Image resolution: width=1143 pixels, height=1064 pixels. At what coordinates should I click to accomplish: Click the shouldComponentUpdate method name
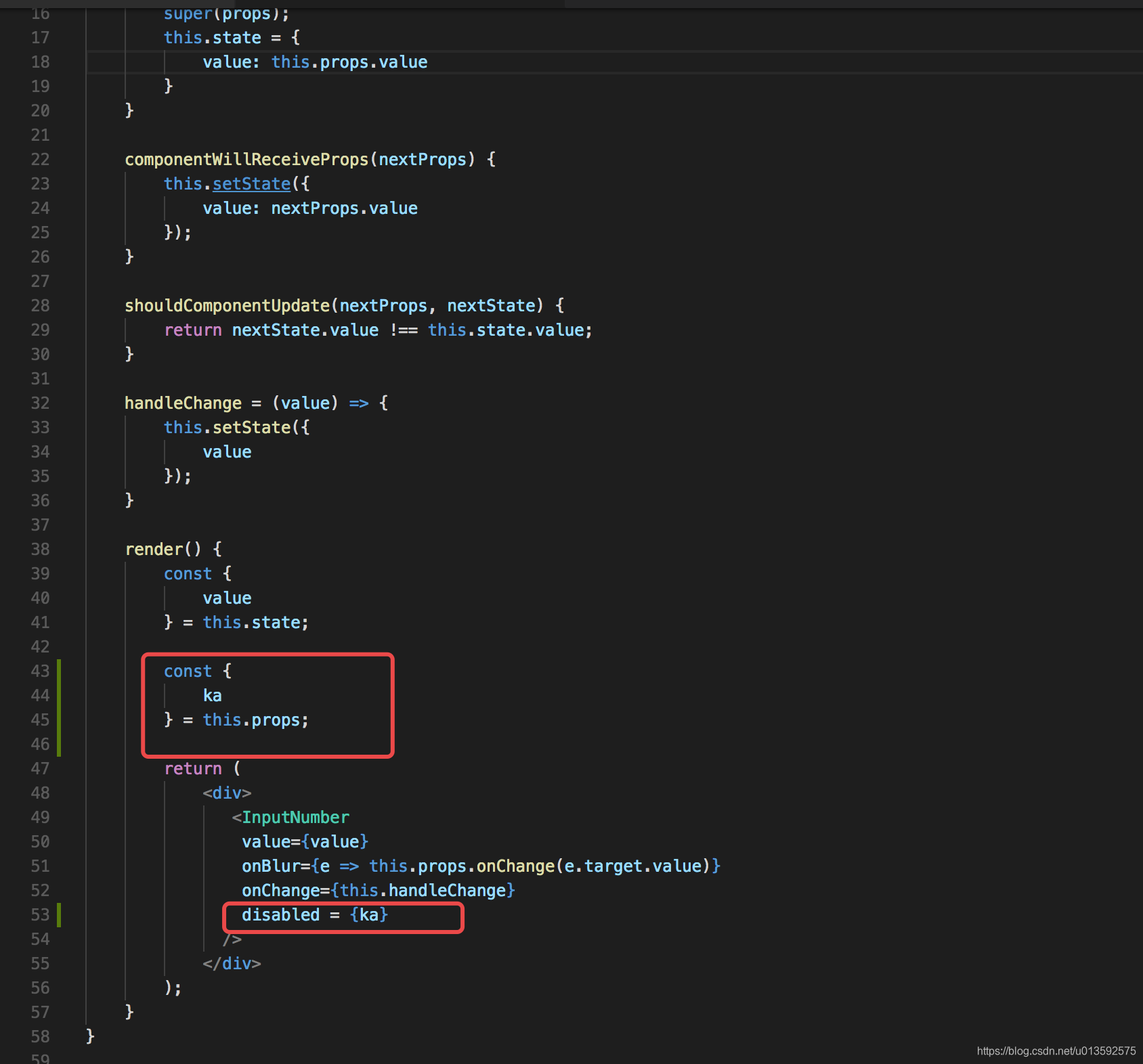[227, 306]
